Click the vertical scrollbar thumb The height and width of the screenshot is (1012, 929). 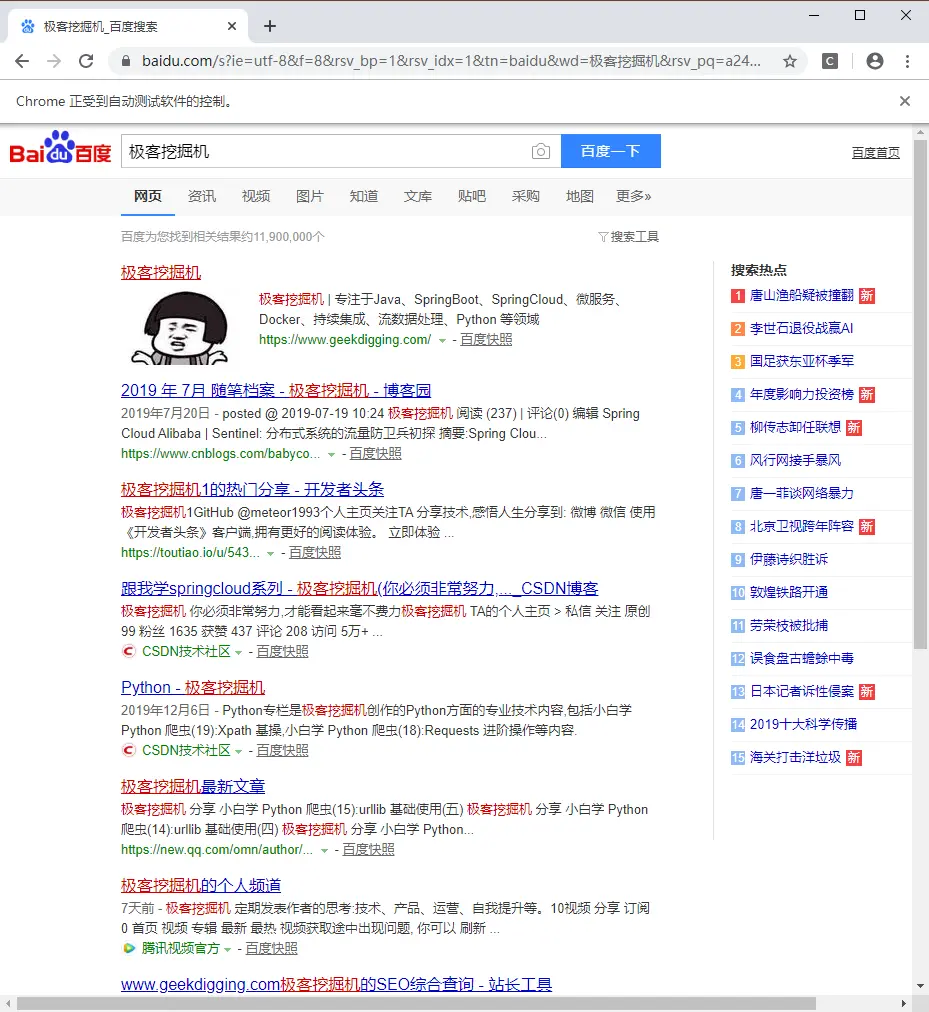tap(921, 394)
